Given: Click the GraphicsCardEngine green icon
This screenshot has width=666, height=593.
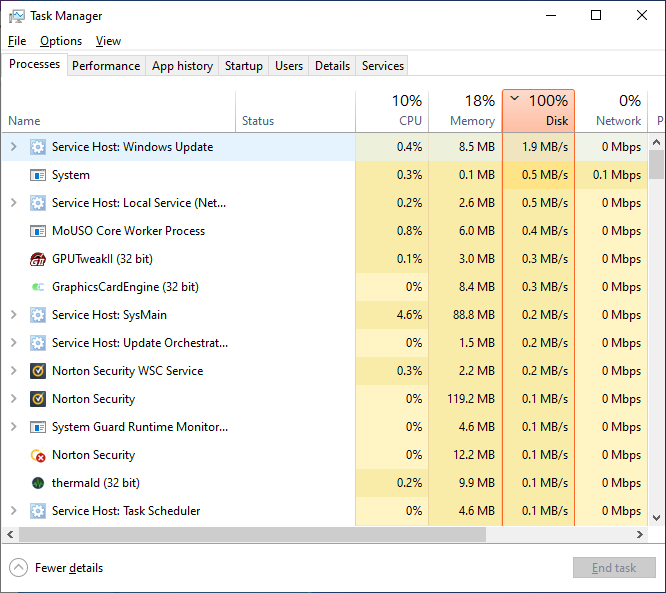Looking at the screenshot, I should (x=38, y=287).
